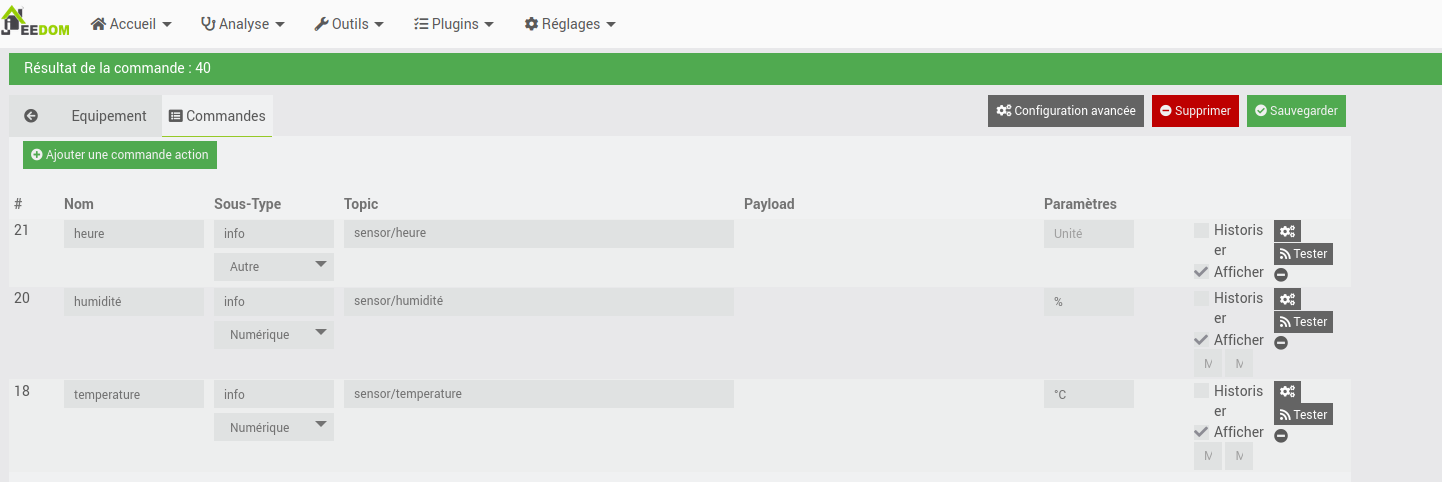Open advanced settings gear for humidité command

coord(1287,299)
